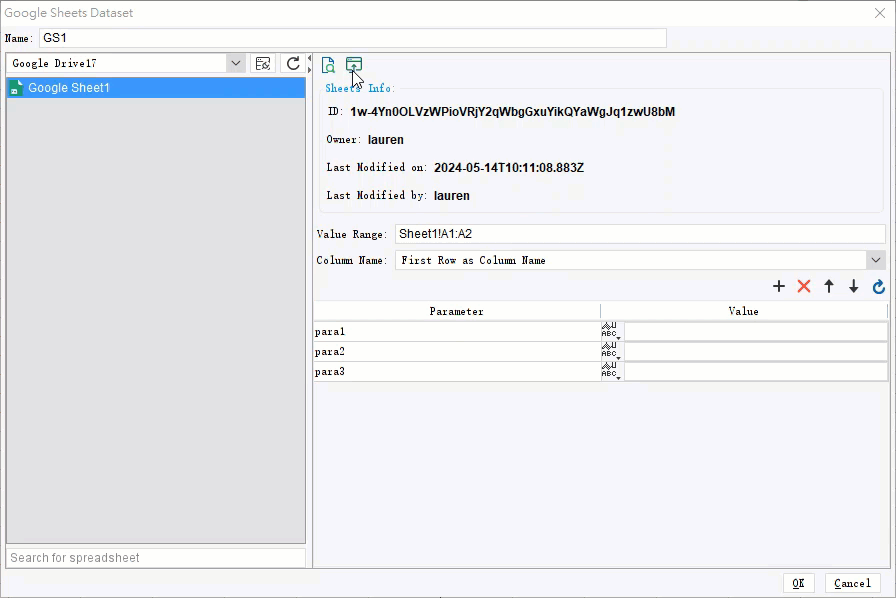Click the preview dataset icon

click(329, 65)
